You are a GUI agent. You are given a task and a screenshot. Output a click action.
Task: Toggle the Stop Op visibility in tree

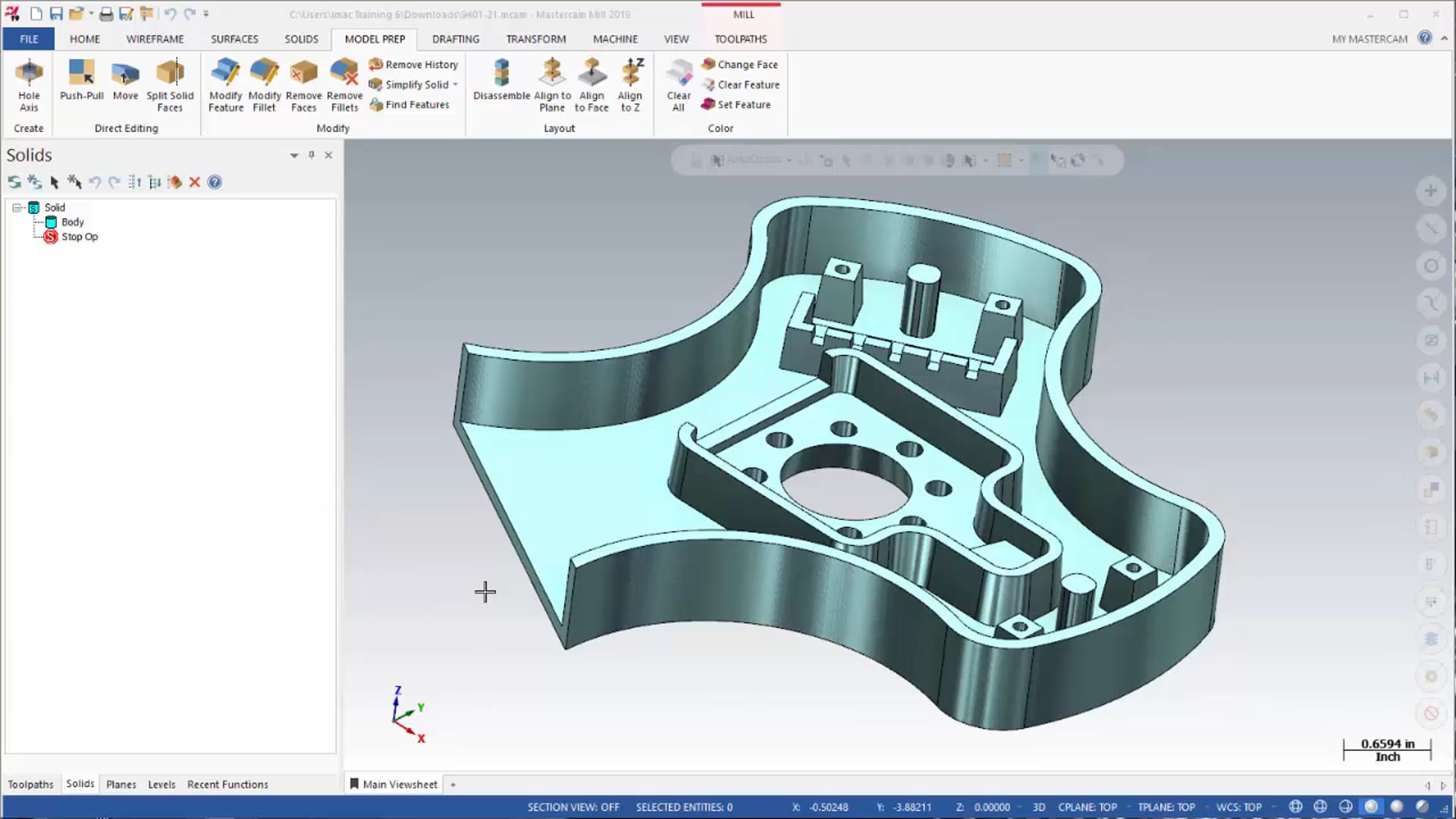pos(51,236)
